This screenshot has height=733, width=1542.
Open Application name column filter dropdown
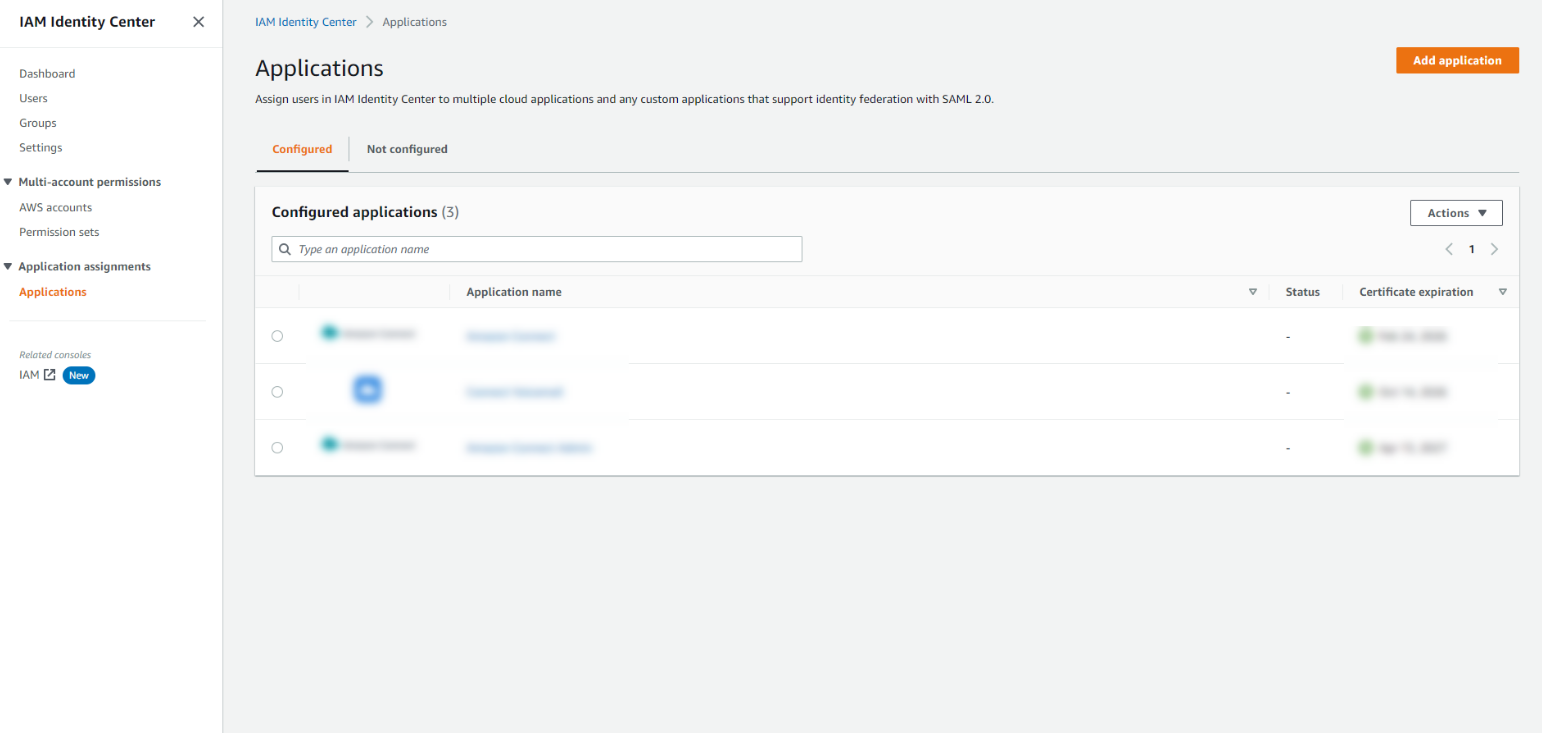[1253, 291]
